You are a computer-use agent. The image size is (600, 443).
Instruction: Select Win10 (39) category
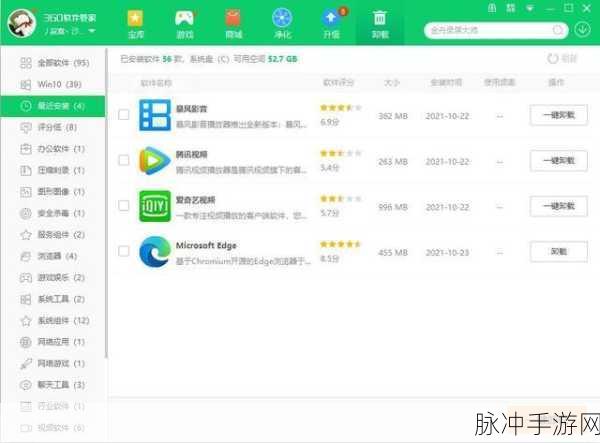53,84
